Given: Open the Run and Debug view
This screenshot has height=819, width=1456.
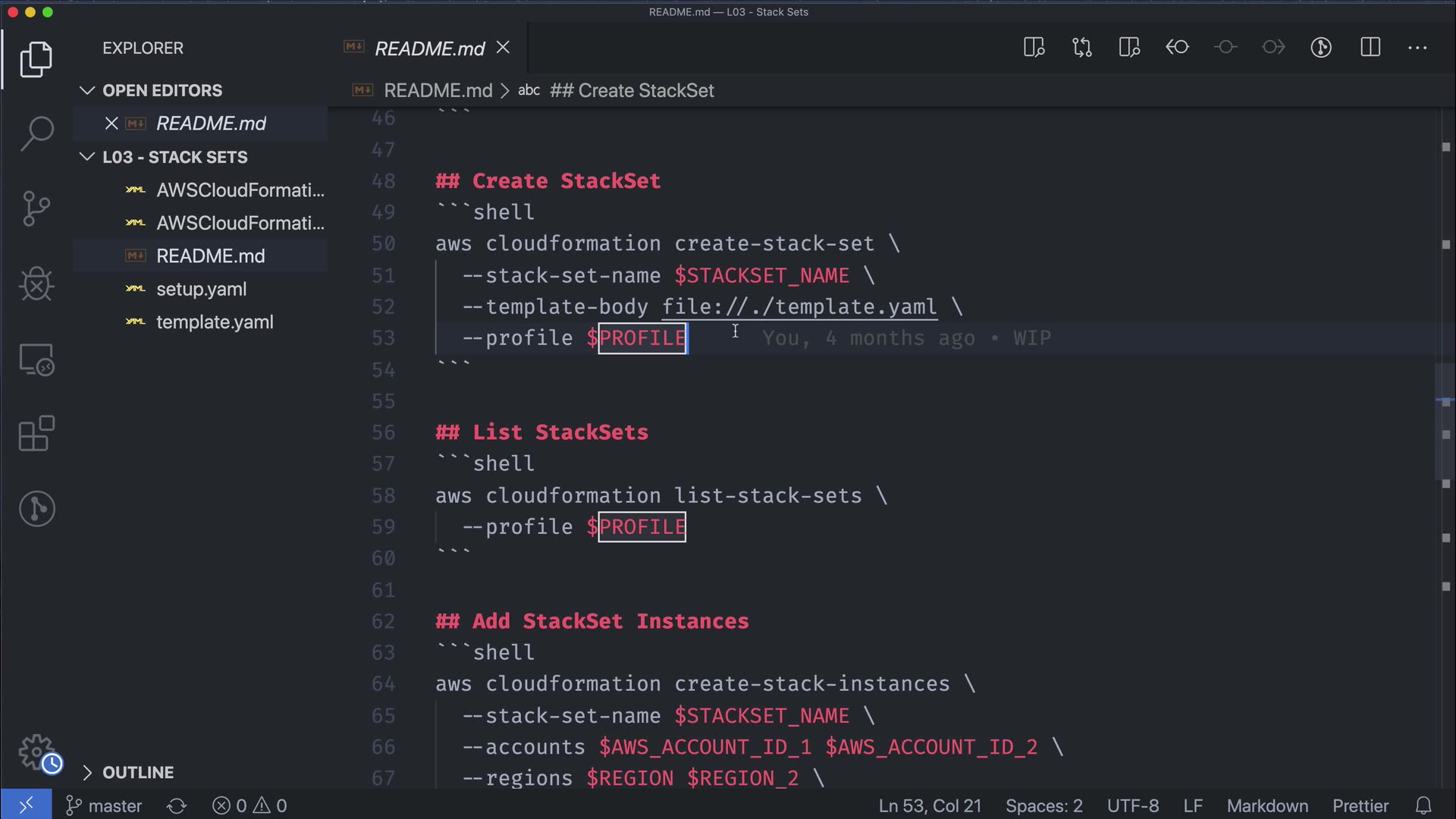Looking at the screenshot, I should coord(36,284).
